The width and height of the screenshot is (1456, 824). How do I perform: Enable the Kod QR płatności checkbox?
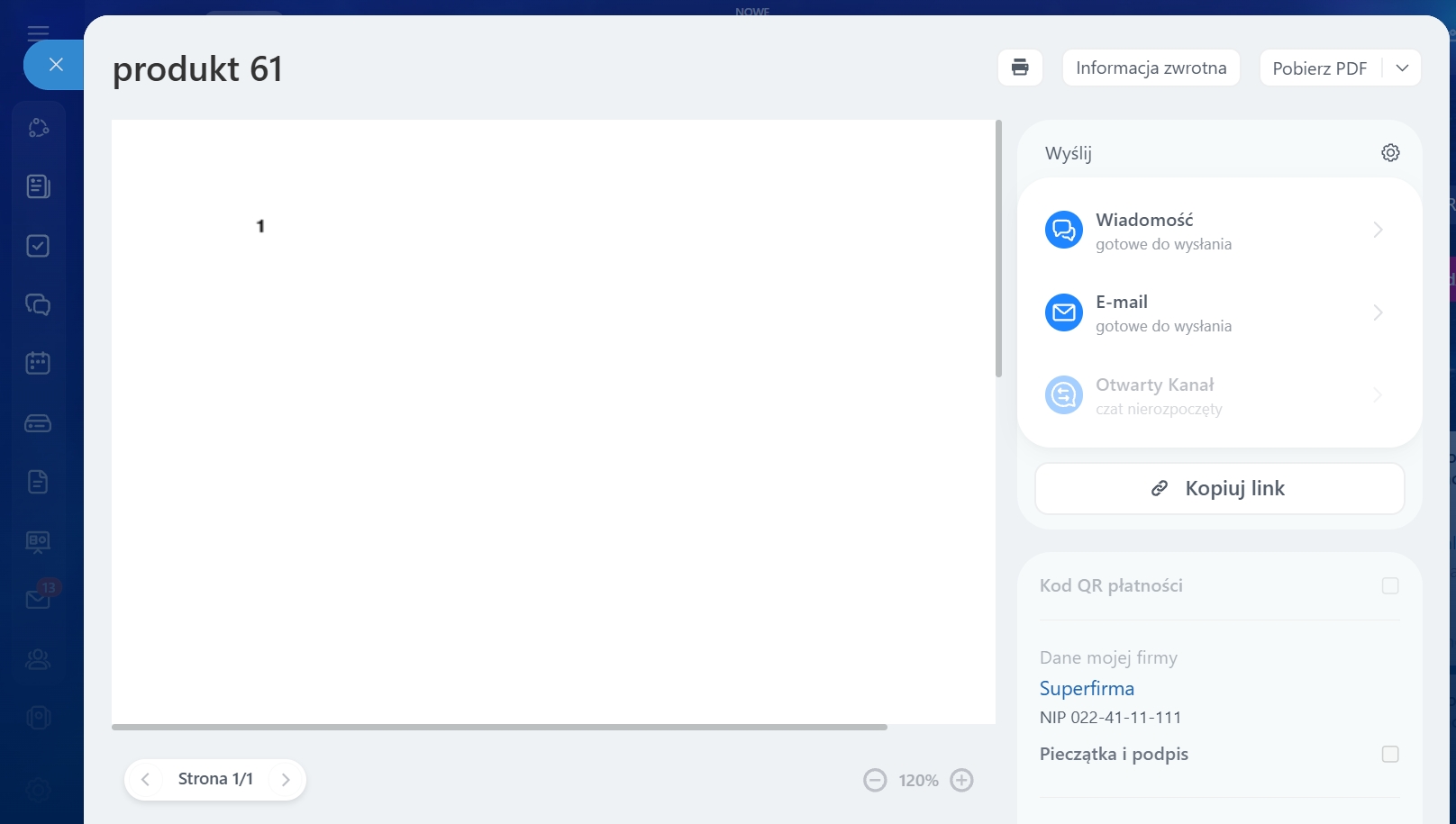pos(1390,586)
